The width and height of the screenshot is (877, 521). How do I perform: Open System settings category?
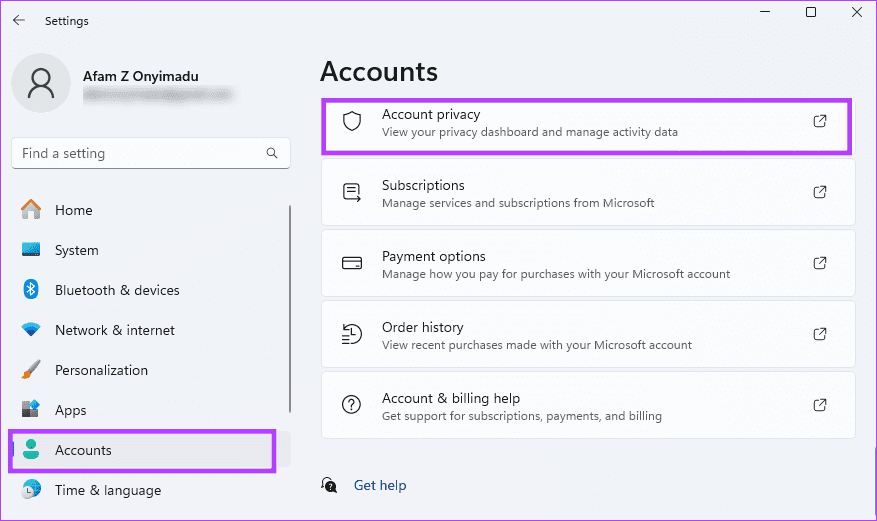click(x=149, y=250)
